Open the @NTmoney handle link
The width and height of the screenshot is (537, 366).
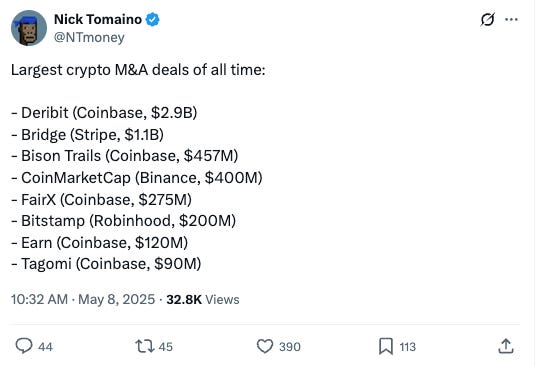89,37
